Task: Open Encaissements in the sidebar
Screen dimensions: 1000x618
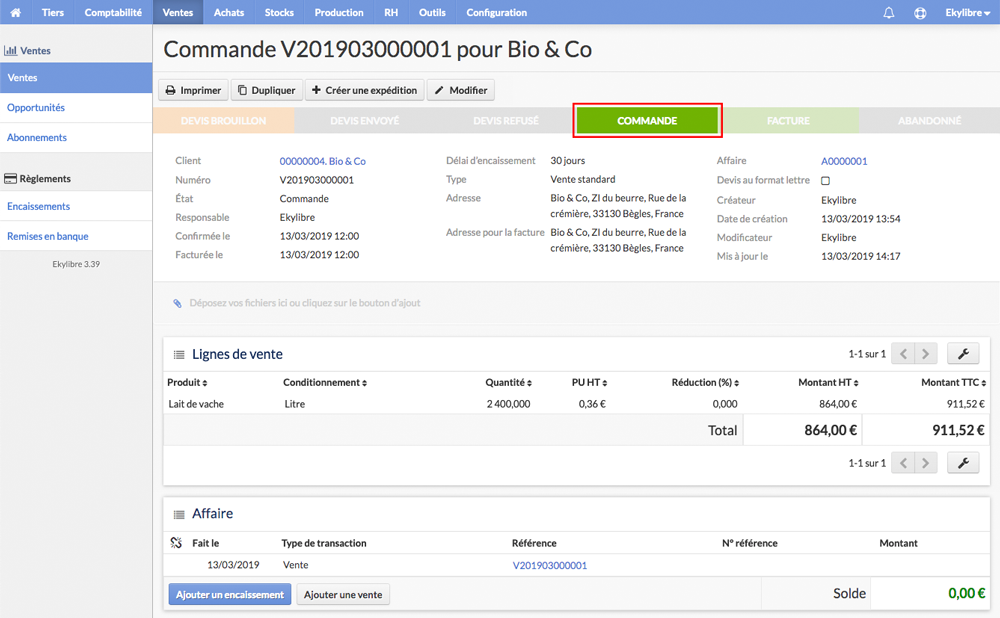Action: (76, 206)
